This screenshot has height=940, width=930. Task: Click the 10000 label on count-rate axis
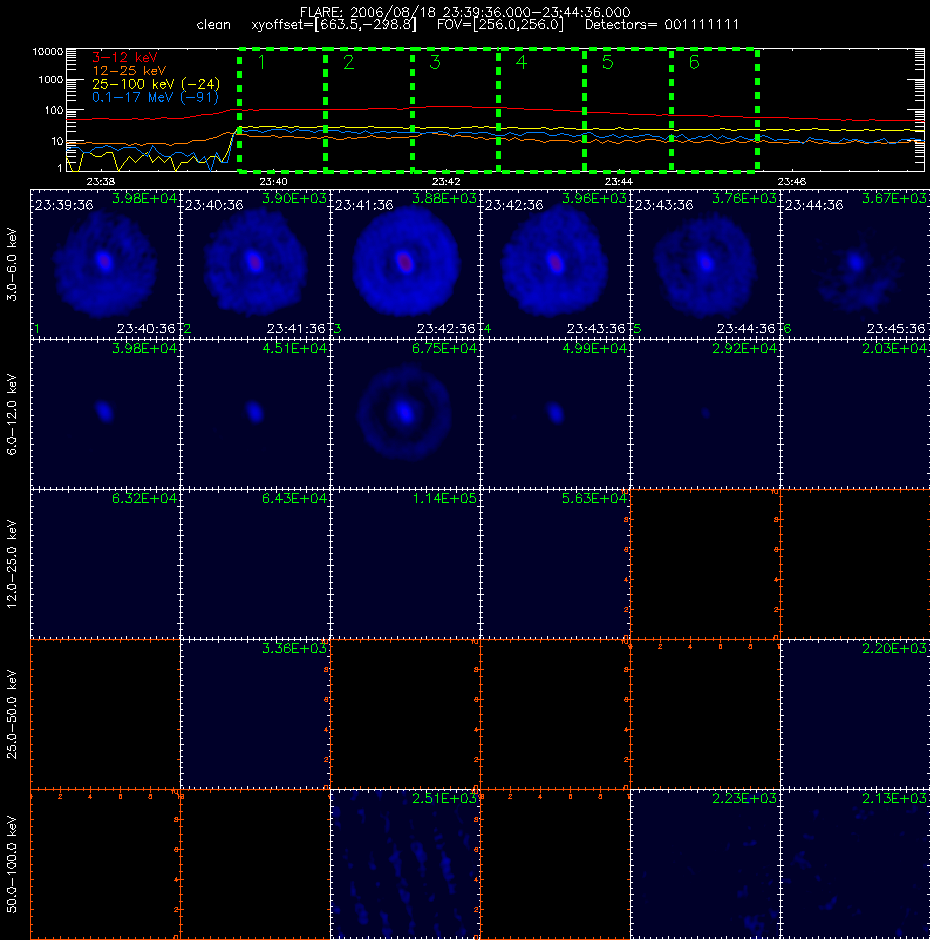pos(47,52)
